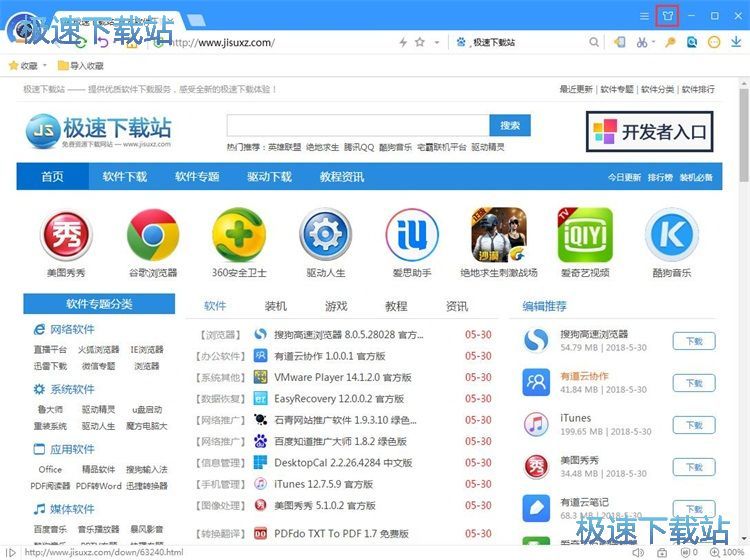Click the blue video-search icon in toolbar

point(692,43)
